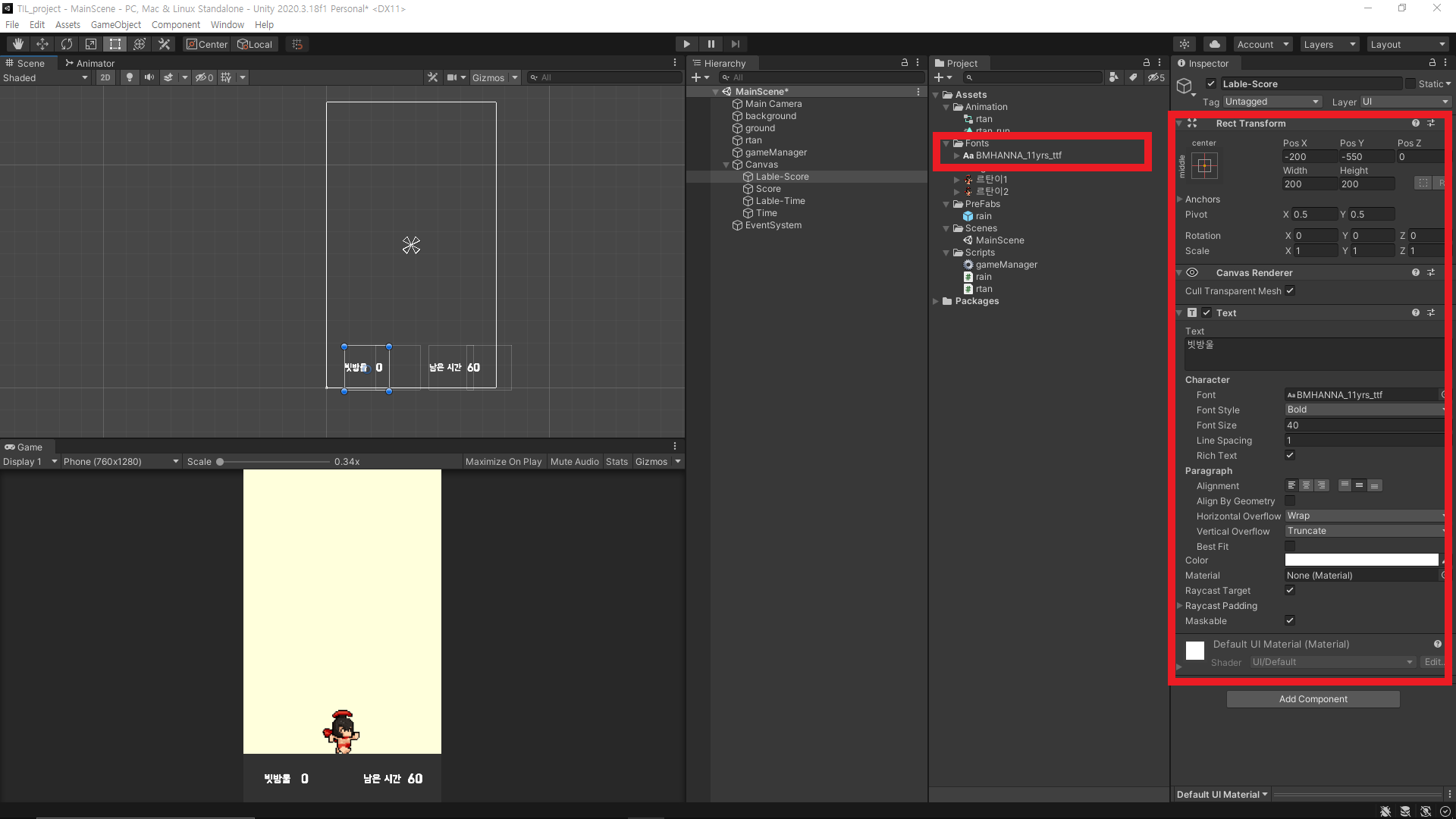Click the Pause button in toolbar
The width and height of the screenshot is (1456, 819).
coord(711,43)
